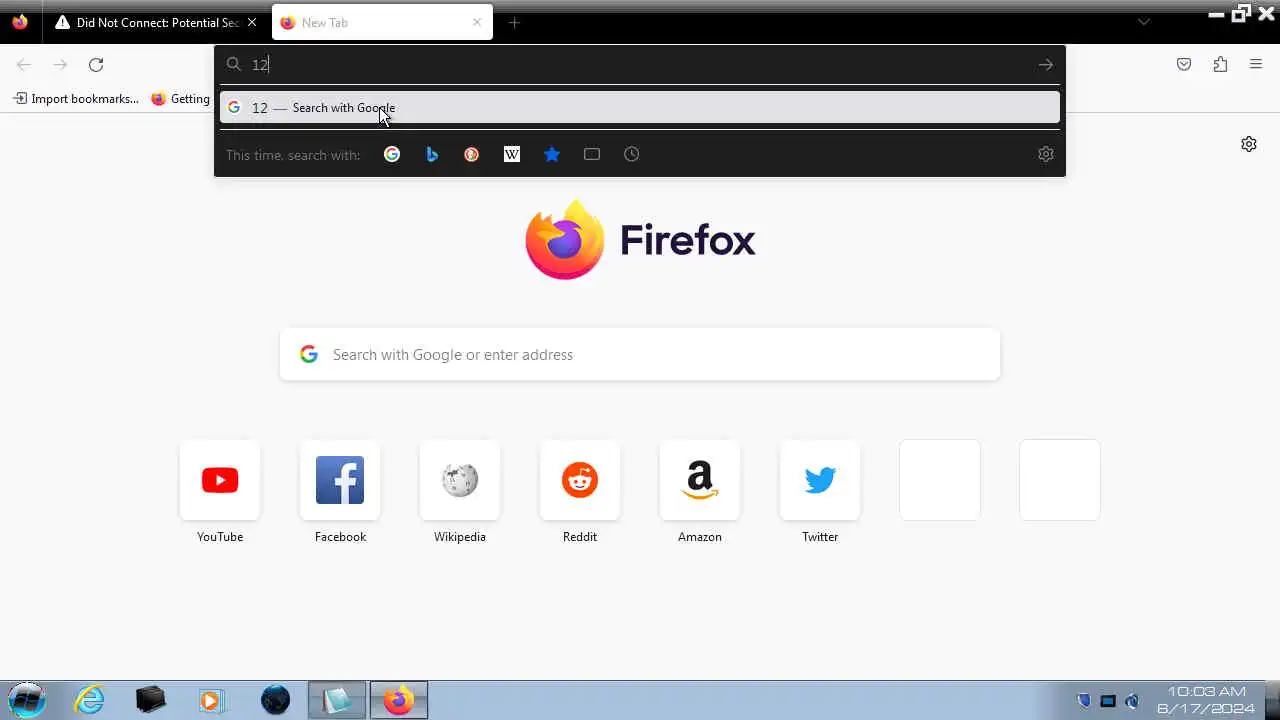This screenshot has width=1280, height=720.
Task: Click the volume icon in system tray
Action: (x=1132, y=701)
